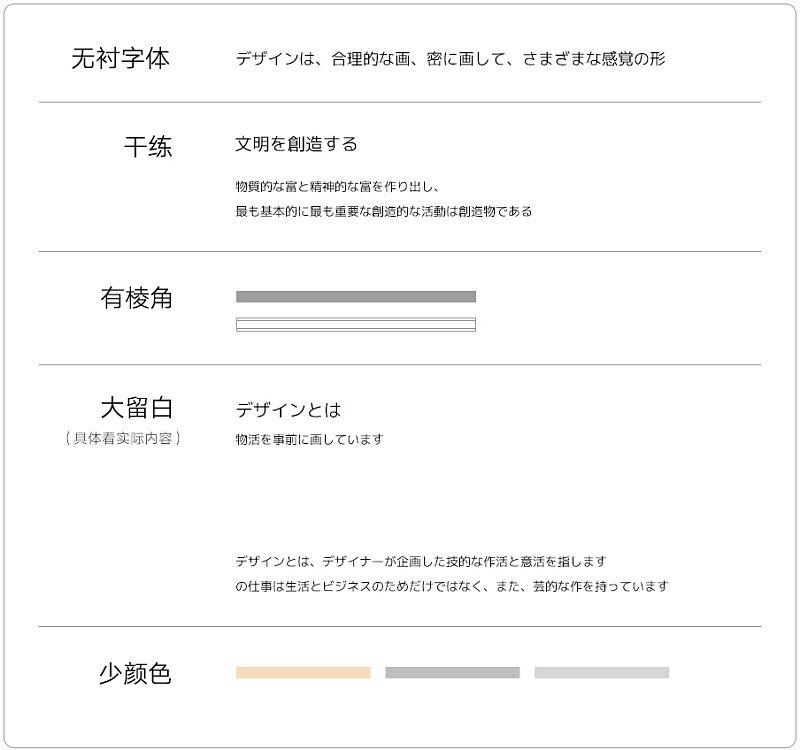Click the solid dark gray bar
Image resolution: width=800 pixels, height=750 pixels.
tap(355, 297)
